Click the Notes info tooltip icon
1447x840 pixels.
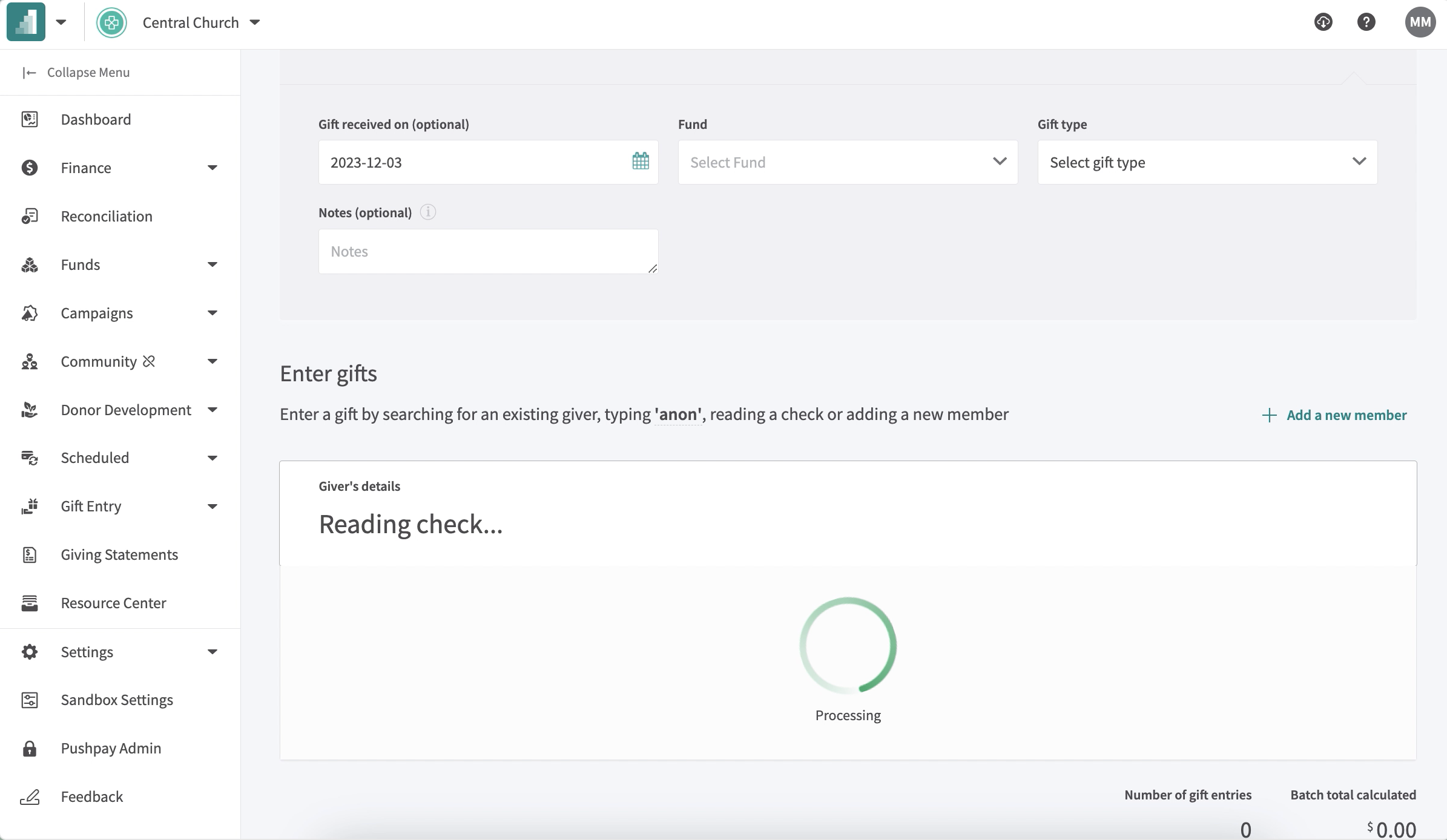click(x=428, y=212)
